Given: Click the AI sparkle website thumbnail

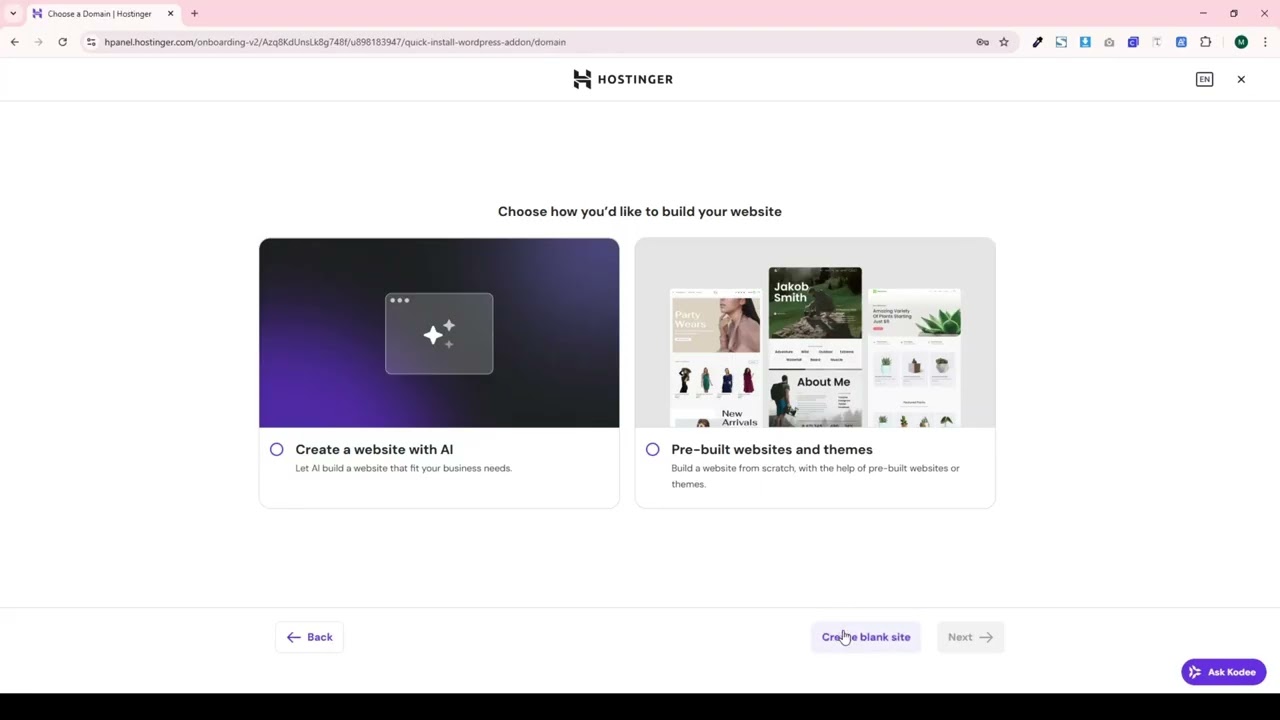Looking at the screenshot, I should pyautogui.click(x=439, y=333).
